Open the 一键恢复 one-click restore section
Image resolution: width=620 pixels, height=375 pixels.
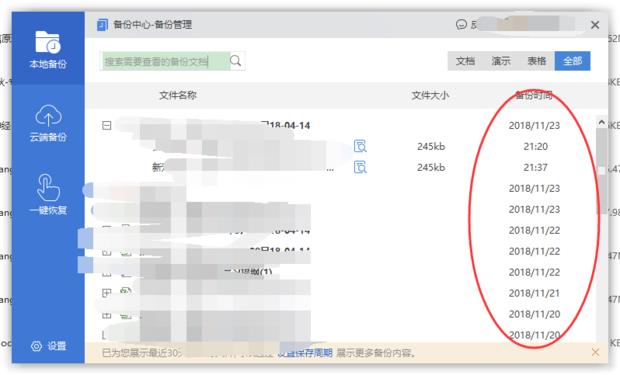pyautogui.click(x=48, y=195)
